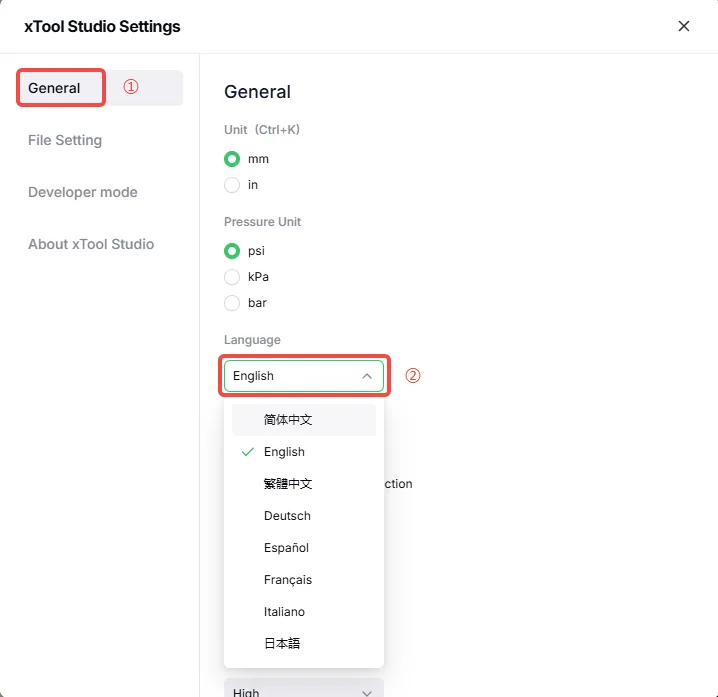Click the Language dropdown chevron arrow

pos(367,376)
